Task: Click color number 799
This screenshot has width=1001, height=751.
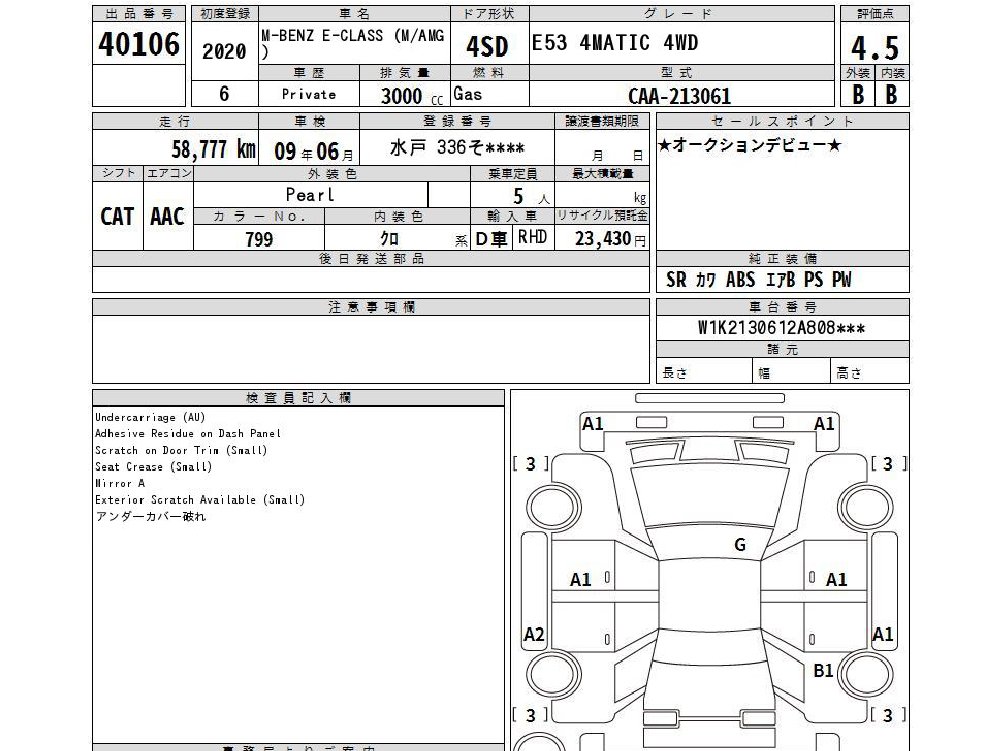Action: (259, 239)
